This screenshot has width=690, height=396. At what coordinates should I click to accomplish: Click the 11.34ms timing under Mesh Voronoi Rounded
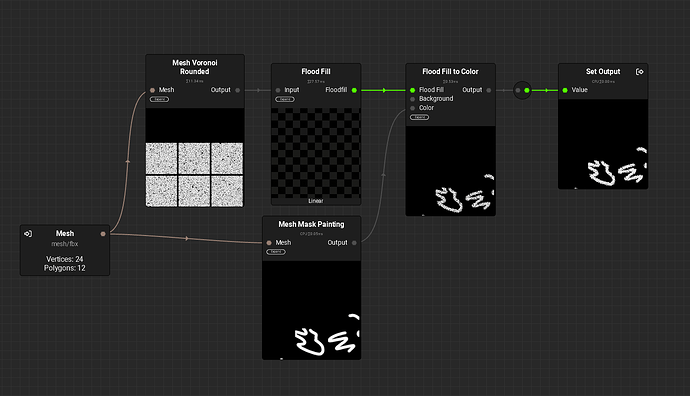tap(195, 81)
